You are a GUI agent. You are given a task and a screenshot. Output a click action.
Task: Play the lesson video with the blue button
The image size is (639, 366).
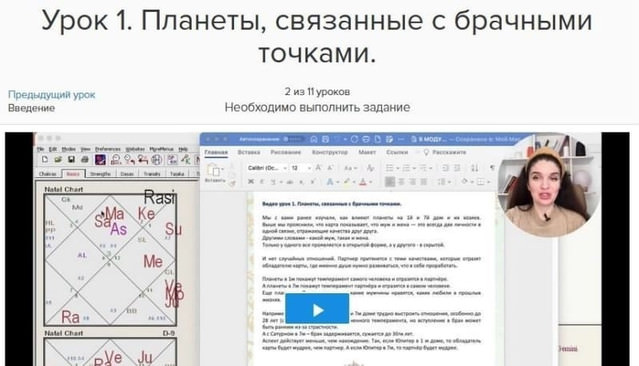click(x=317, y=309)
